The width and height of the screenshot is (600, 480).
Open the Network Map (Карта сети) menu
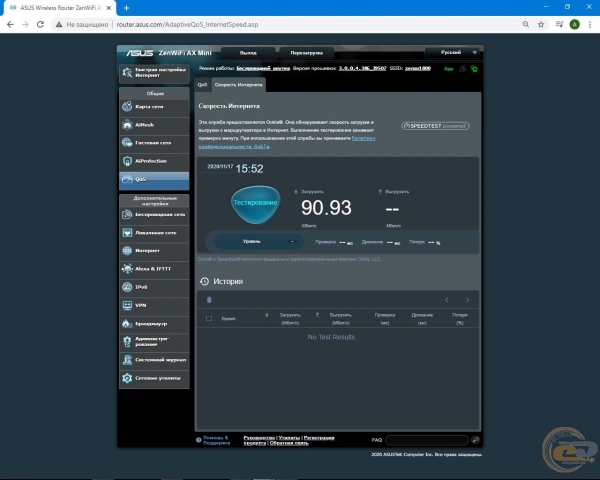pyautogui.click(x=154, y=107)
